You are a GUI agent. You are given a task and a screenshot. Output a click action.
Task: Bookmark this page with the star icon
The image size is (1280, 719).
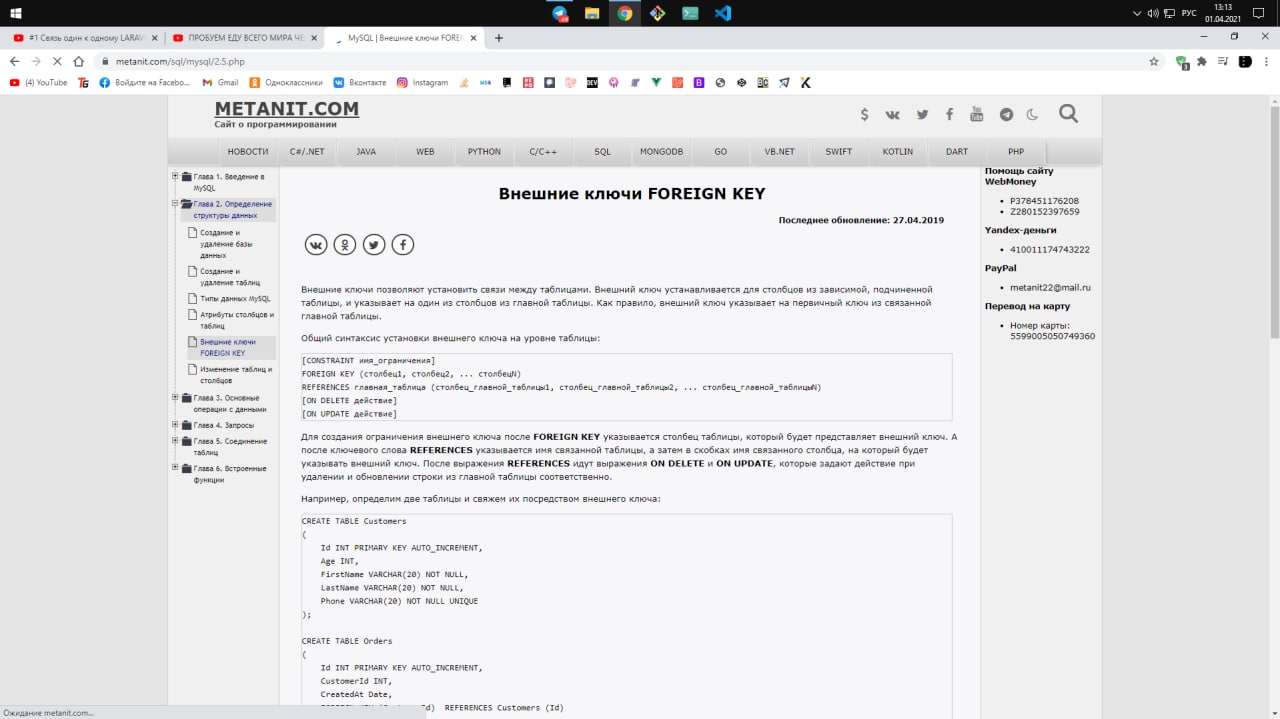[x=1154, y=61]
